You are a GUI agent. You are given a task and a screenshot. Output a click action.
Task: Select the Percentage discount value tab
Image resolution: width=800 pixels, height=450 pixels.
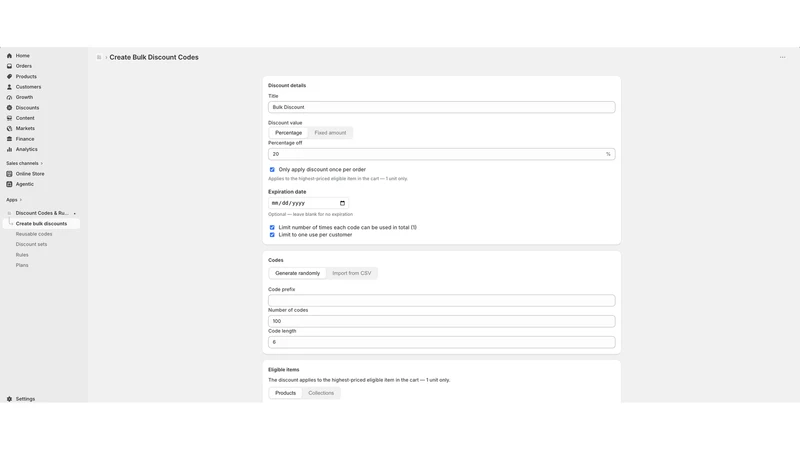tap(288, 133)
